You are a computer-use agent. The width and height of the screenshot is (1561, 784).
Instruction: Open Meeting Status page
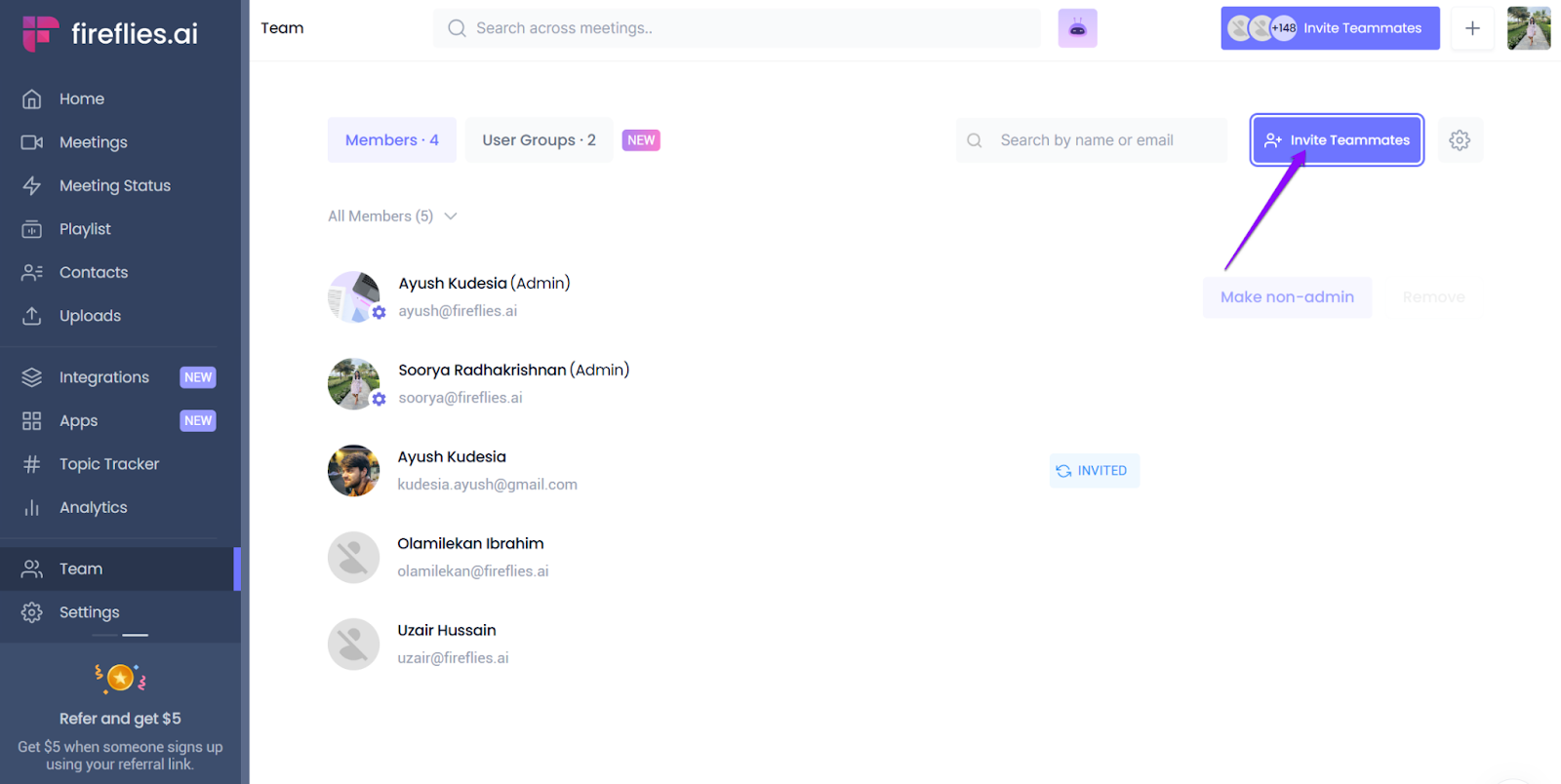click(x=115, y=185)
